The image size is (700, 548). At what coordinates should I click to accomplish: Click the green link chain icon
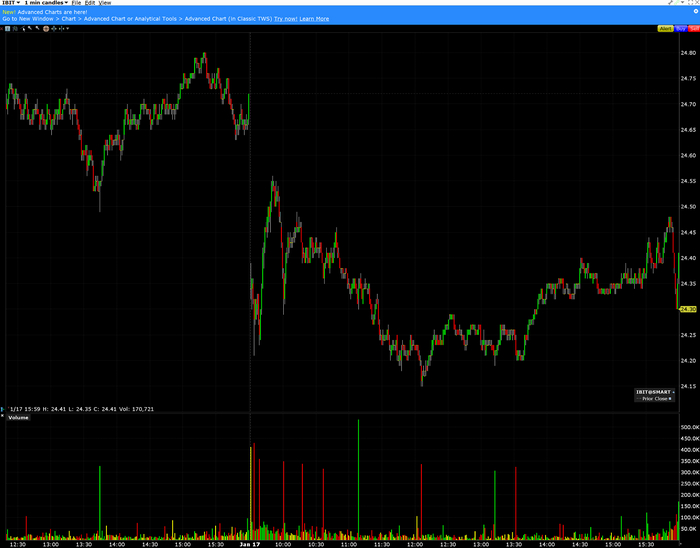(x=677, y=2)
